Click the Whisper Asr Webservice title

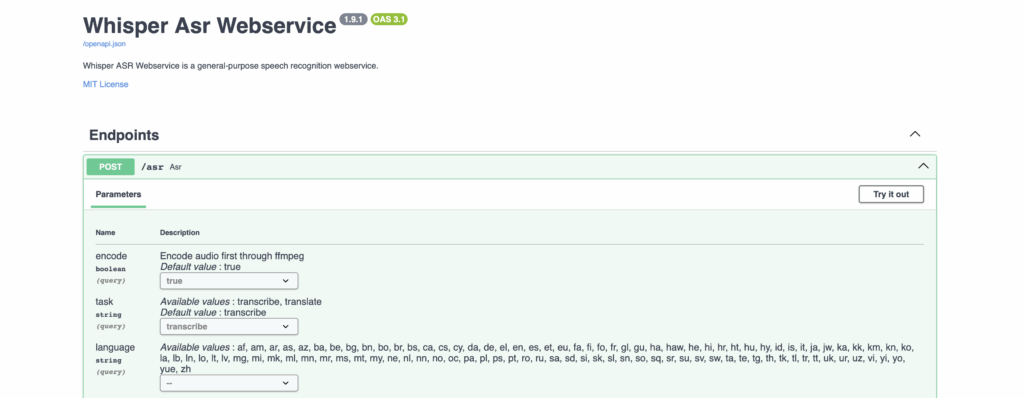click(210, 25)
